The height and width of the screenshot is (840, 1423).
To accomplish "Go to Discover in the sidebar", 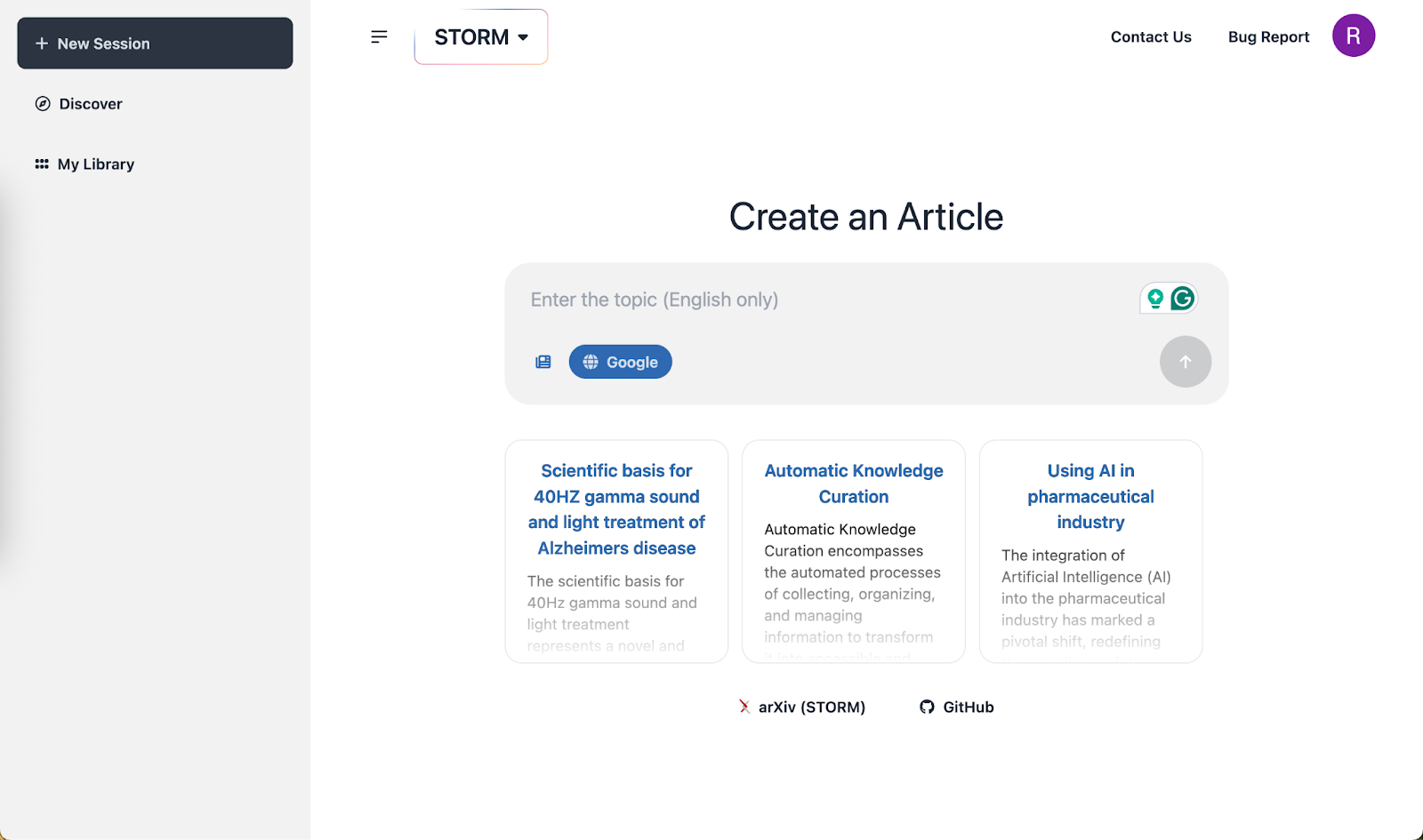I will point(79,104).
